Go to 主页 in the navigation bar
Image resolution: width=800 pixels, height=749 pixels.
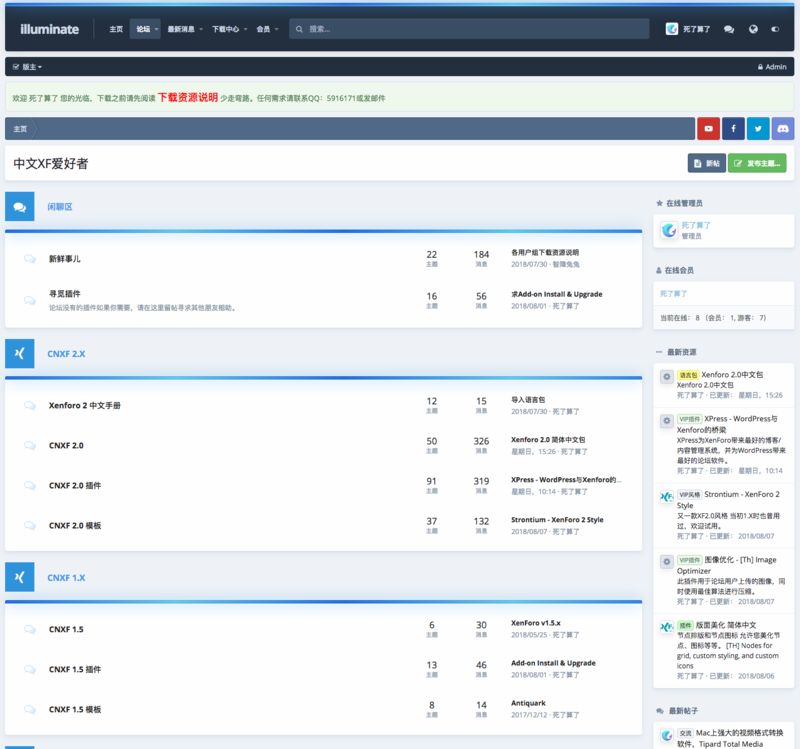coord(116,29)
